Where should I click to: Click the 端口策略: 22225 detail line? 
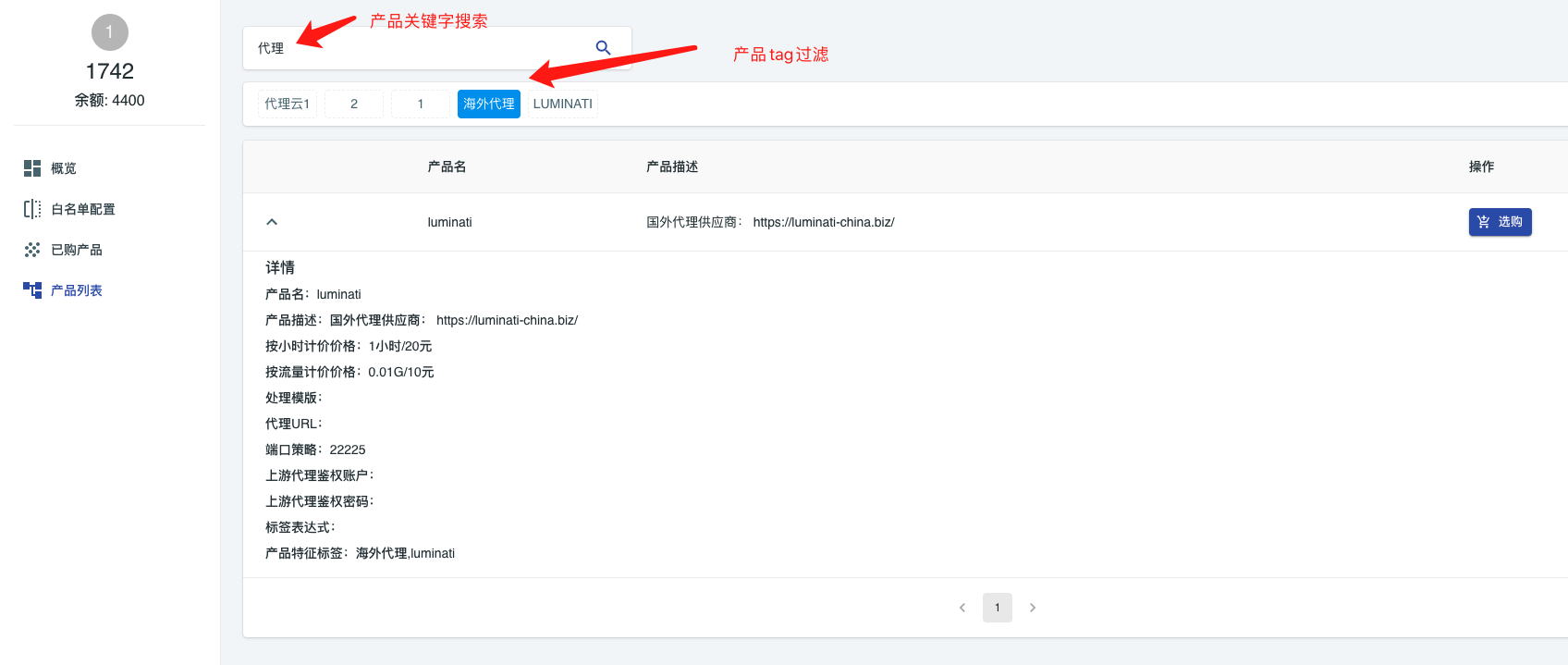click(315, 449)
